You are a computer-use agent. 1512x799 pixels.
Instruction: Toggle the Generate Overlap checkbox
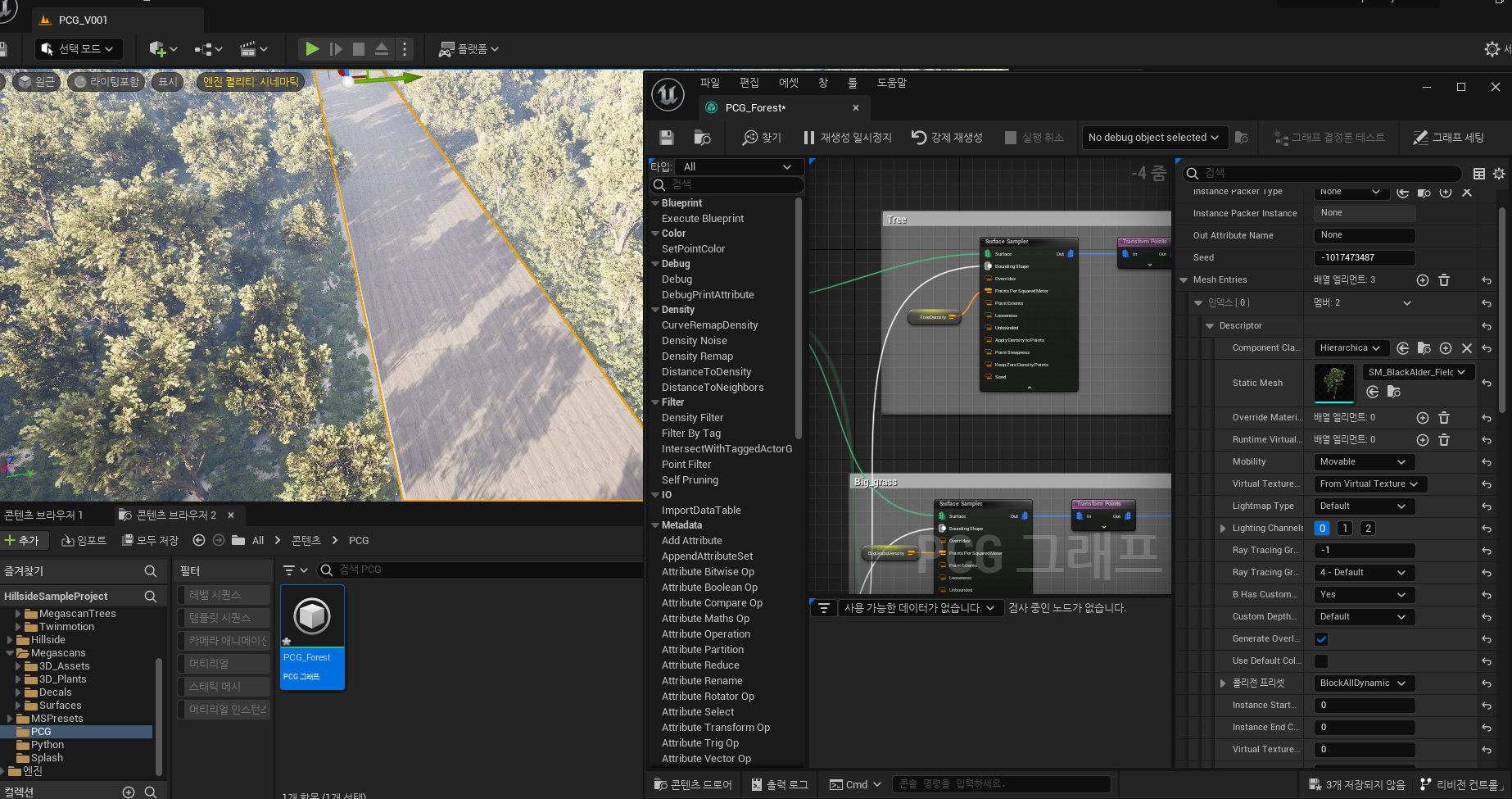click(1321, 639)
